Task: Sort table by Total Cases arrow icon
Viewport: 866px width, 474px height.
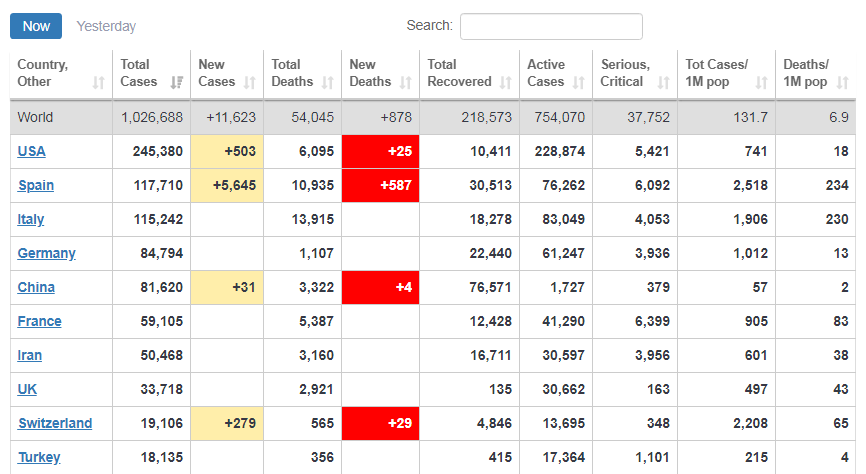Action: click(x=177, y=83)
